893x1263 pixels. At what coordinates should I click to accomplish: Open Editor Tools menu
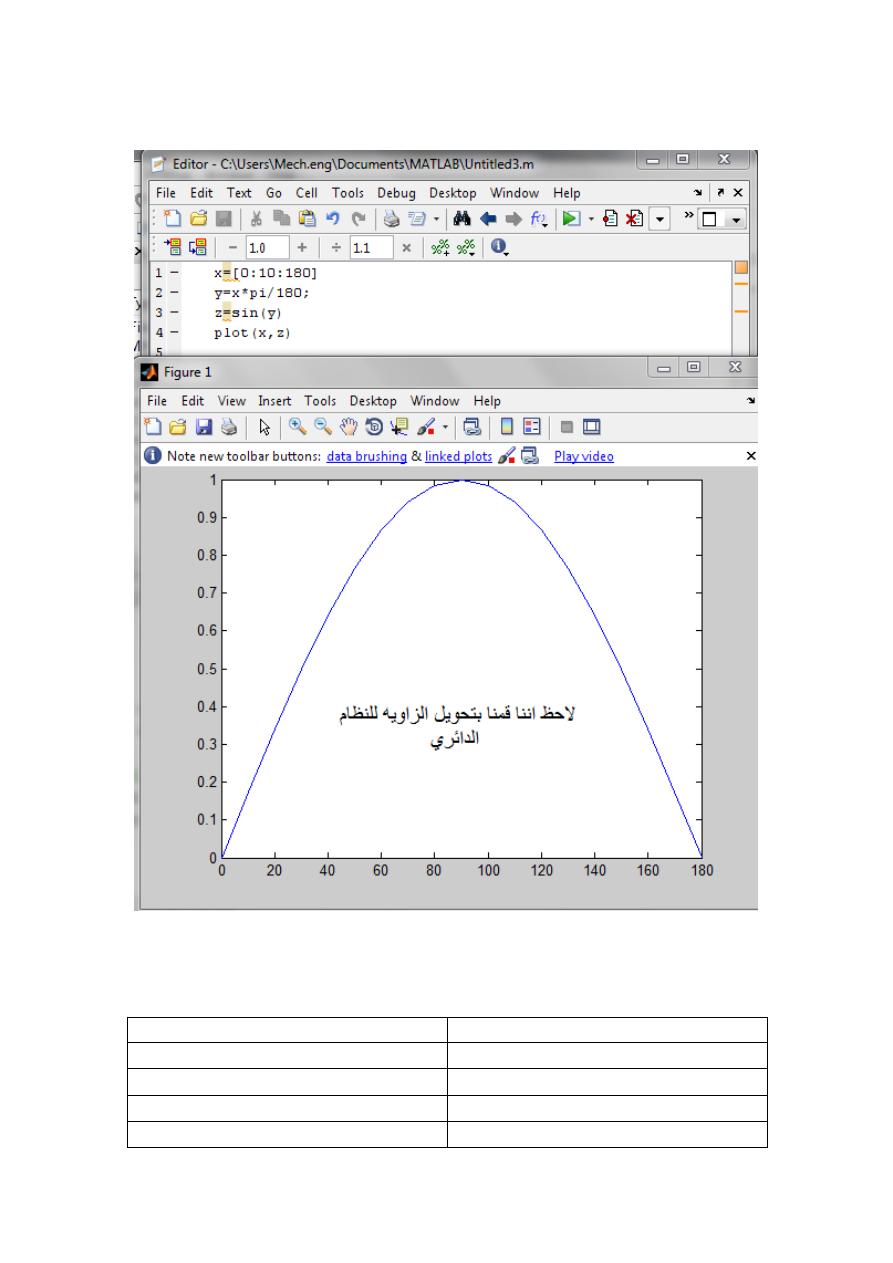click(348, 193)
